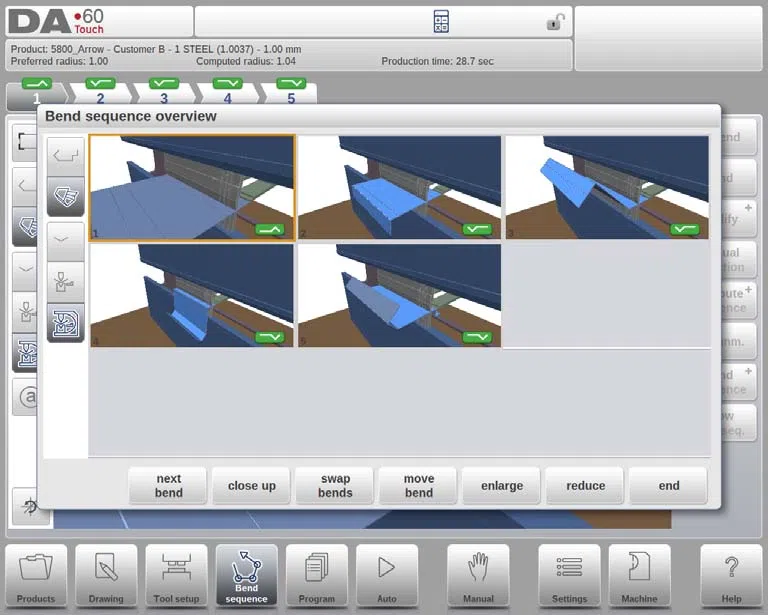
Task: Open the calculator icon in top bar
Action: 441,22
